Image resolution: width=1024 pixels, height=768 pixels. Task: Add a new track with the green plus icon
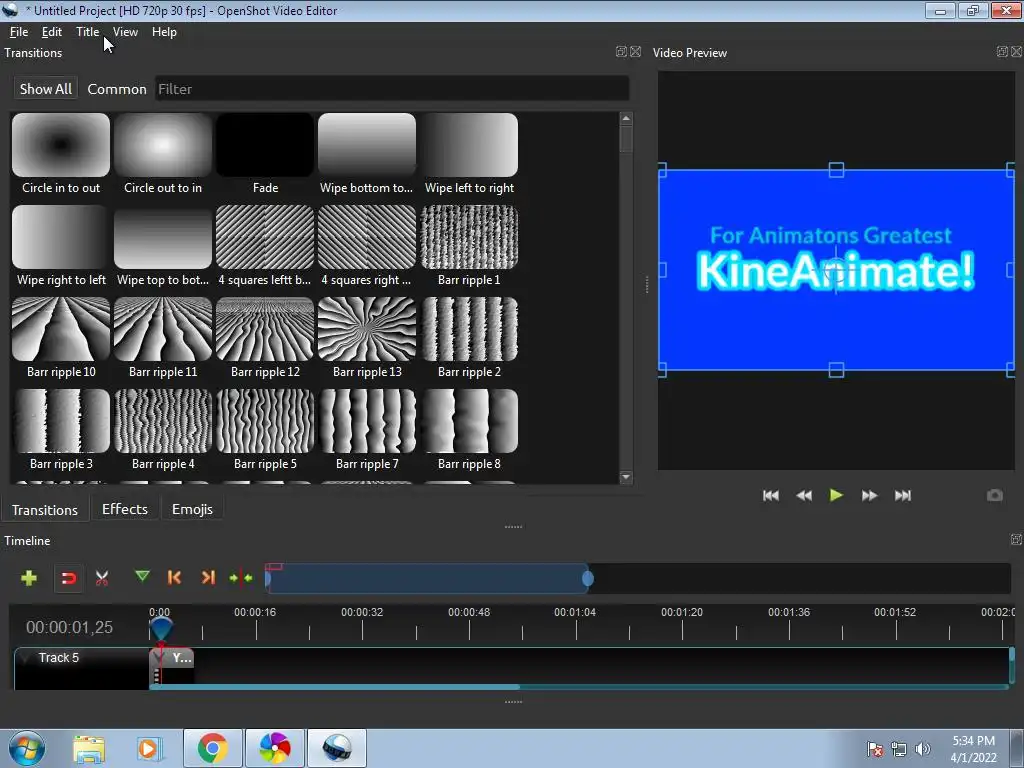click(x=29, y=578)
